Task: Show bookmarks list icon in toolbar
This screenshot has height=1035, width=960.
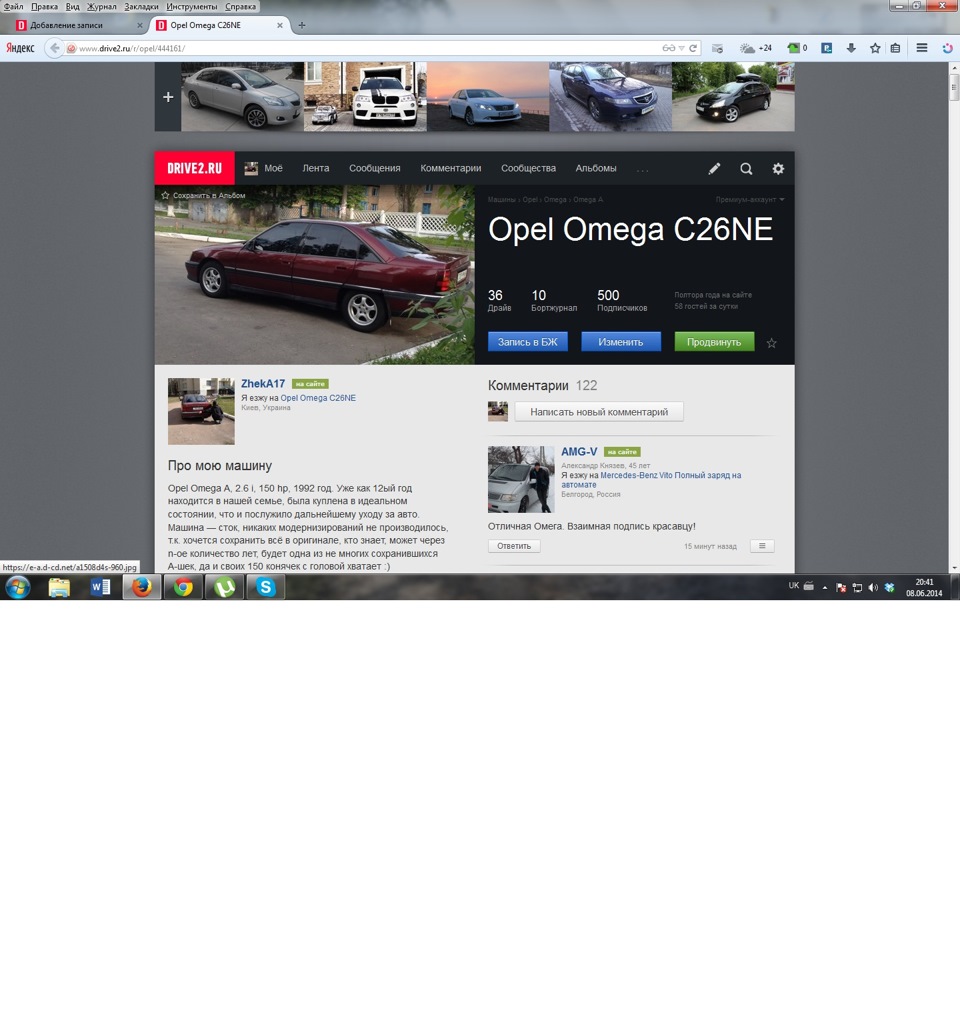Action: [895, 48]
